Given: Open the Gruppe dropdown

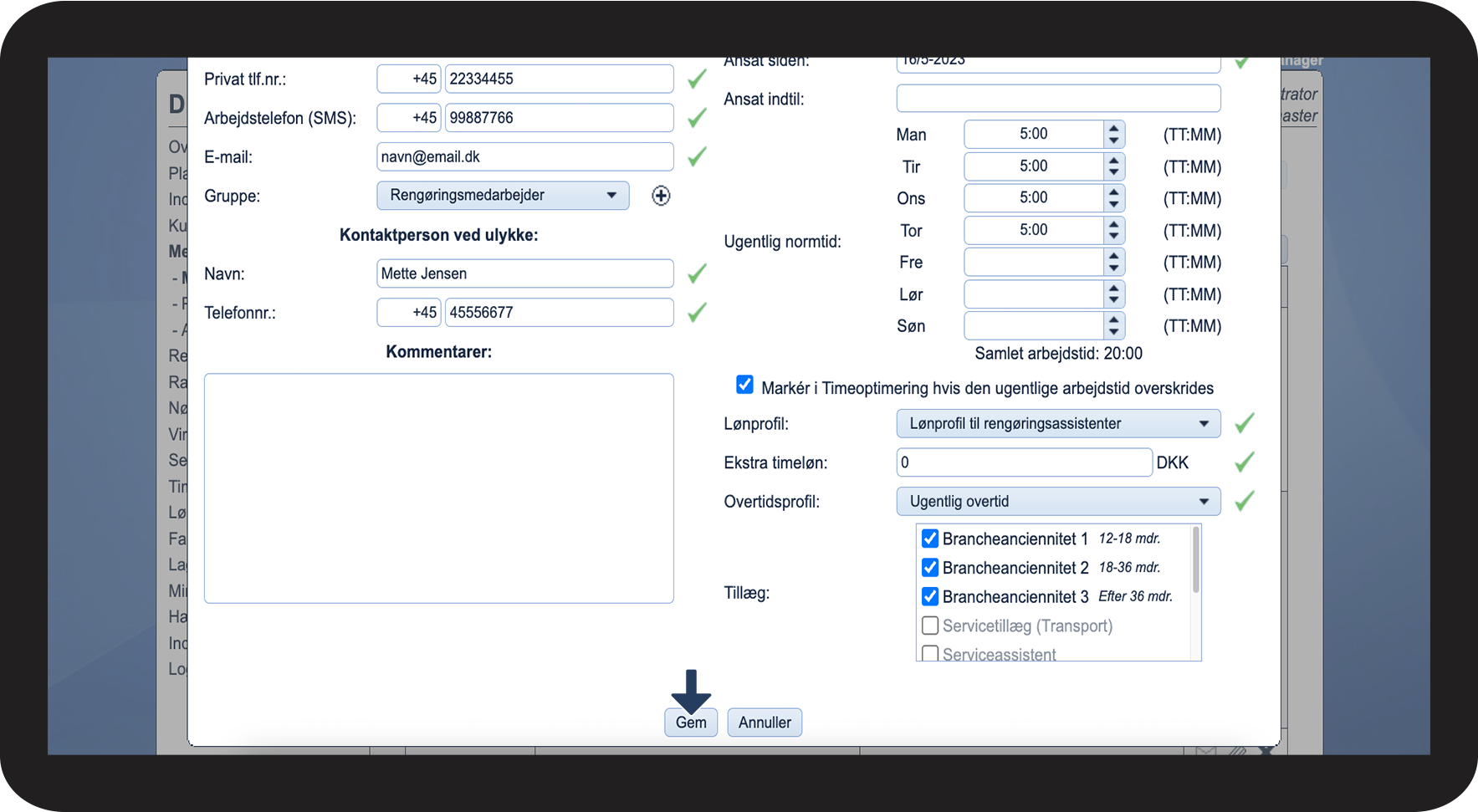Looking at the screenshot, I should [503, 196].
